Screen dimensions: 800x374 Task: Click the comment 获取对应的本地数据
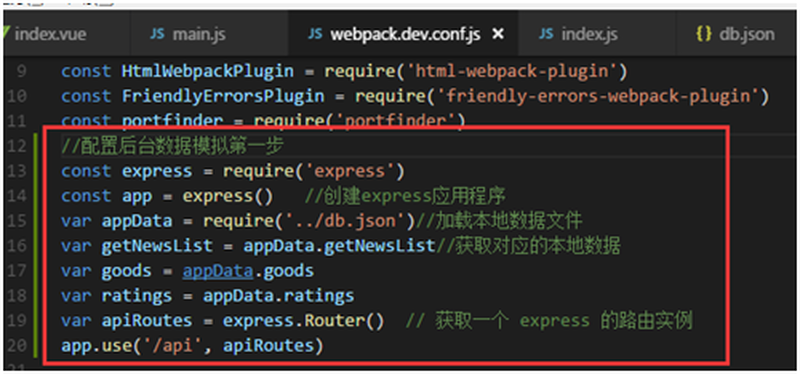coord(528,246)
